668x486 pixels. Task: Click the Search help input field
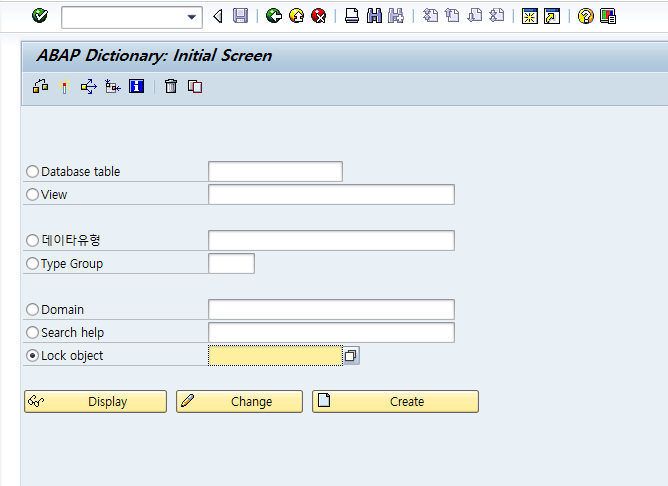[331, 333]
